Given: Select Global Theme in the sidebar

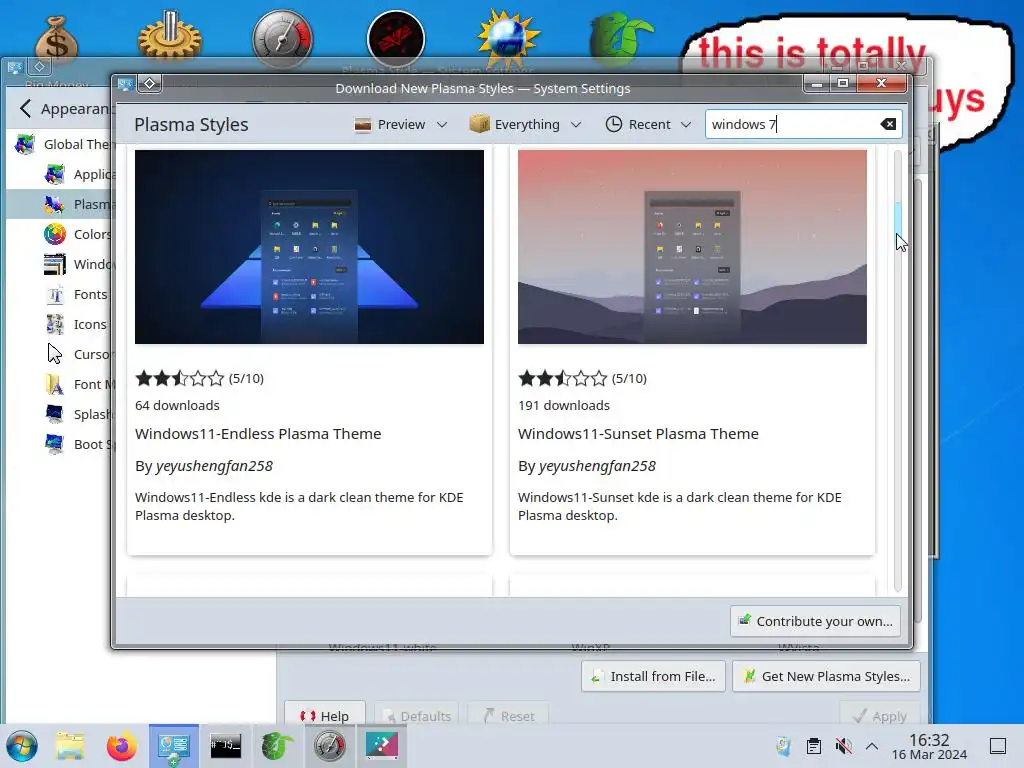Looking at the screenshot, I should (x=62, y=144).
